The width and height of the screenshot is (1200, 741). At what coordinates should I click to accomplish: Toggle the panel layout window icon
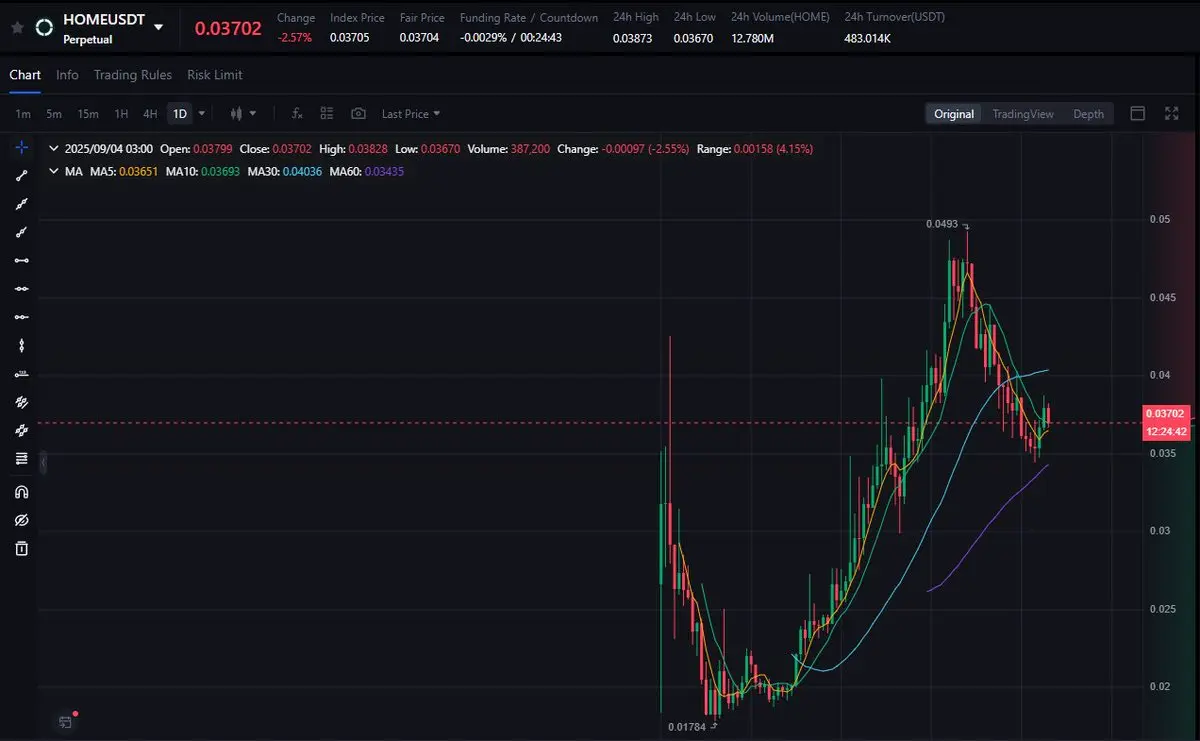[x=1138, y=113]
